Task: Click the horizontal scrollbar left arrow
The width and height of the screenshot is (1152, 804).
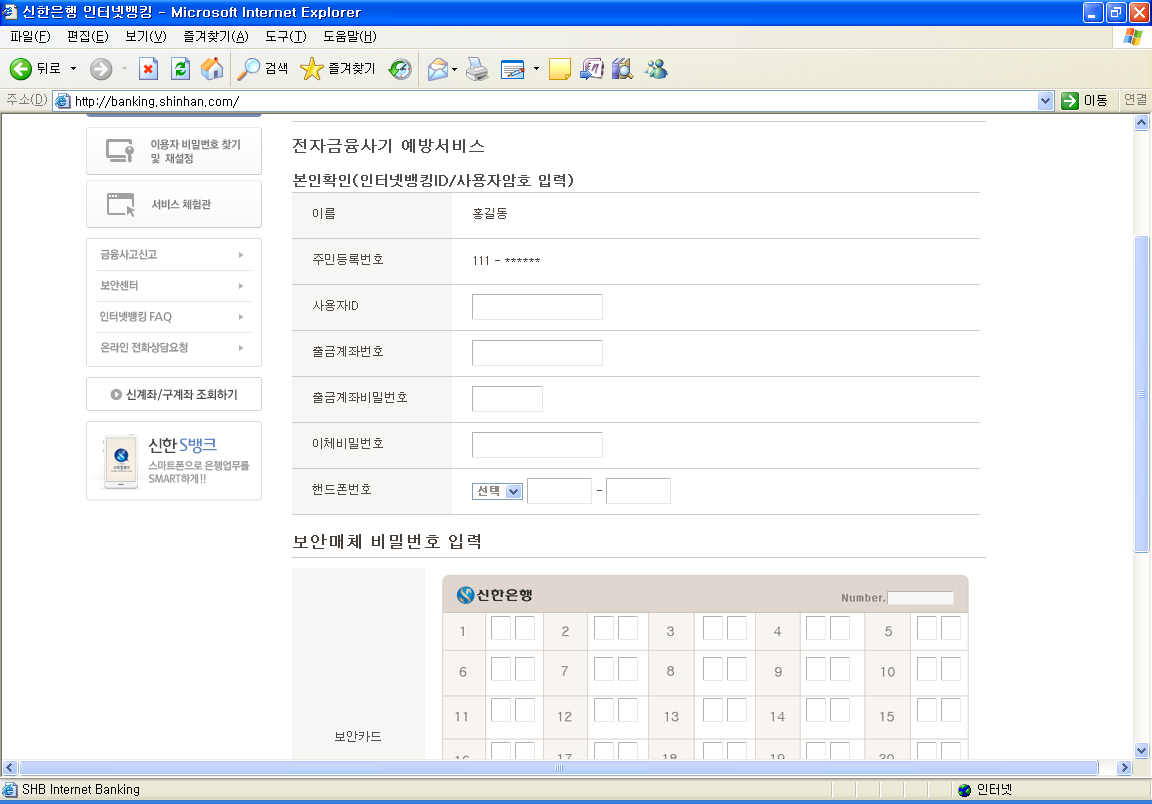Action: (x=10, y=767)
